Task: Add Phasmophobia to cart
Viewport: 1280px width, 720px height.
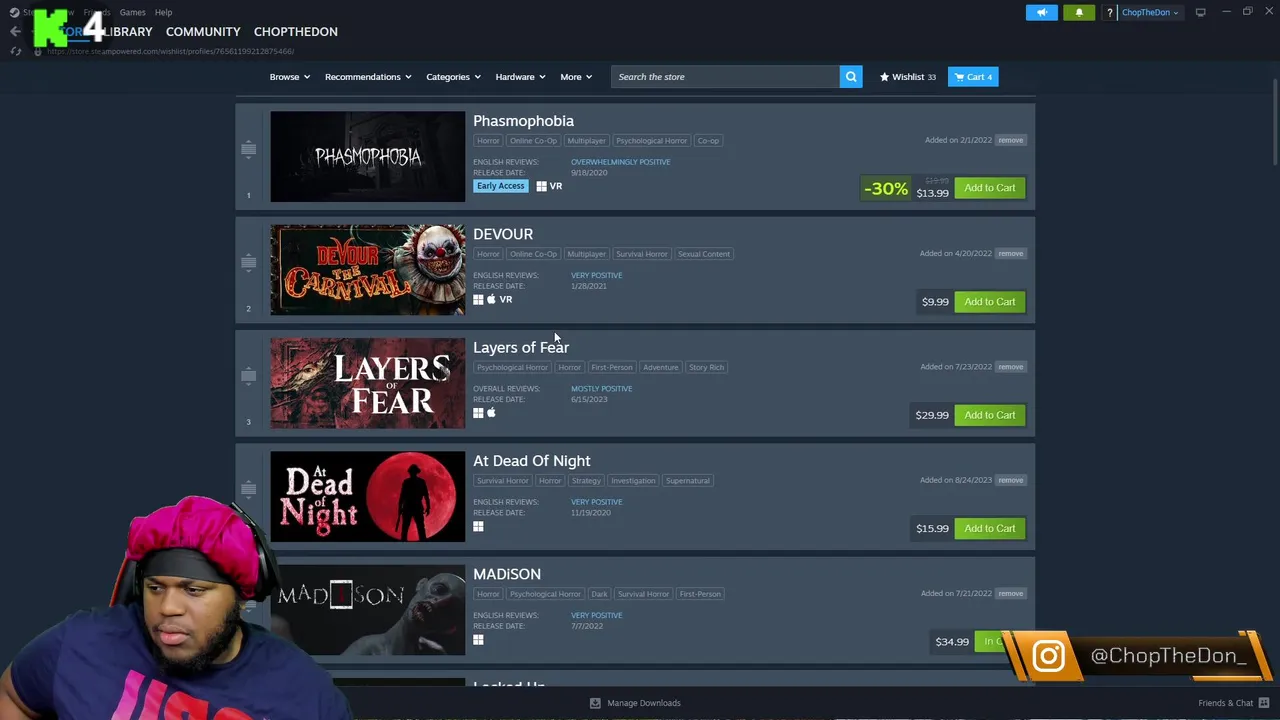Action: tap(989, 188)
